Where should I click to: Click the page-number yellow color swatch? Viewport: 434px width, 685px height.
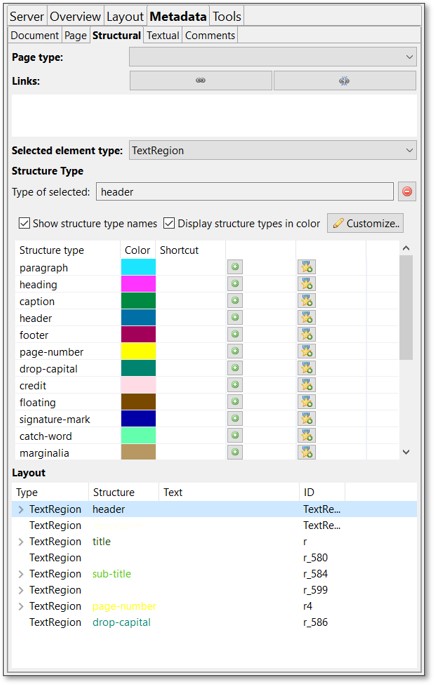(x=138, y=351)
